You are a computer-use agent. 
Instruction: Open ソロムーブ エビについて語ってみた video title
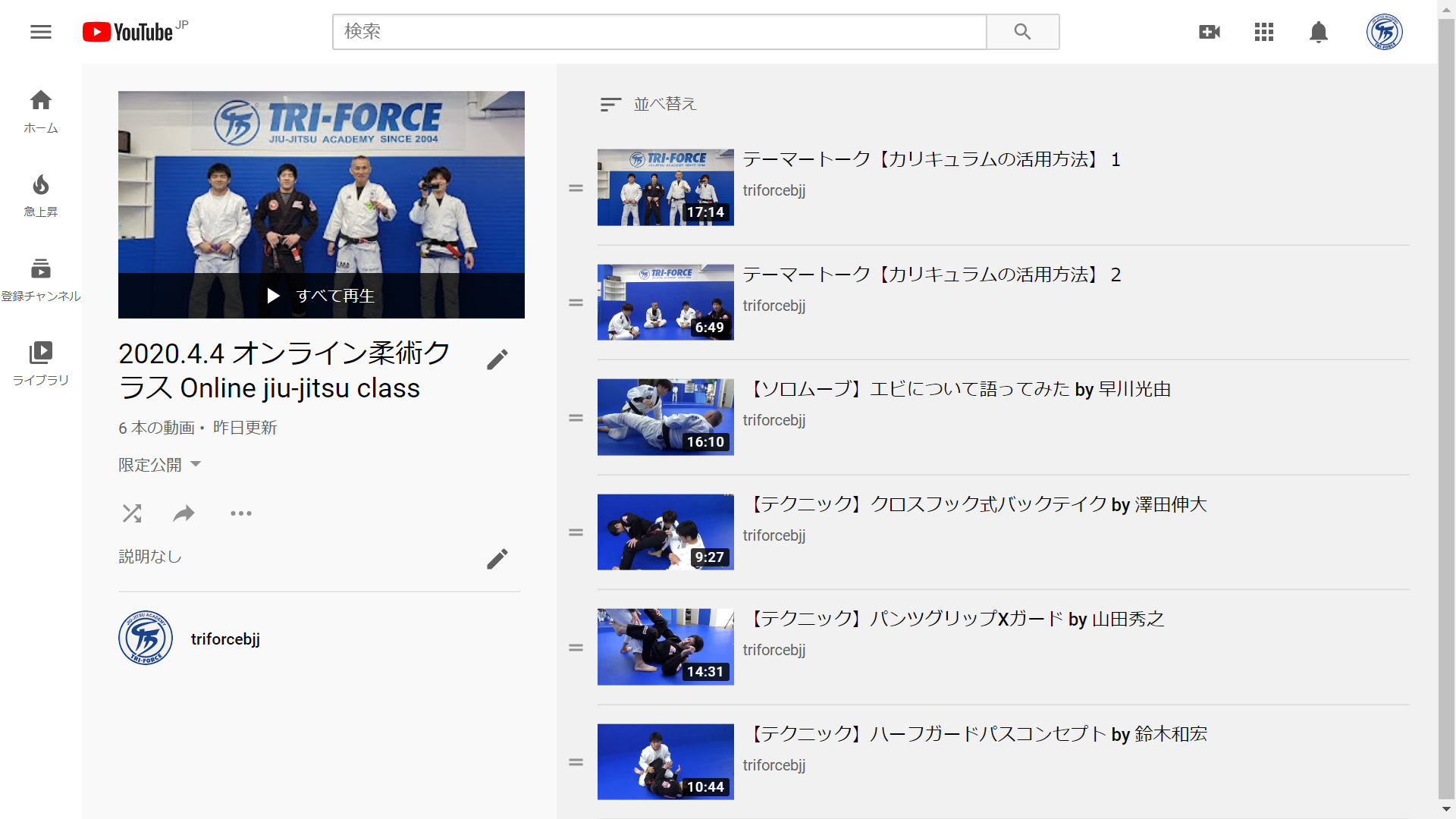pos(957,389)
